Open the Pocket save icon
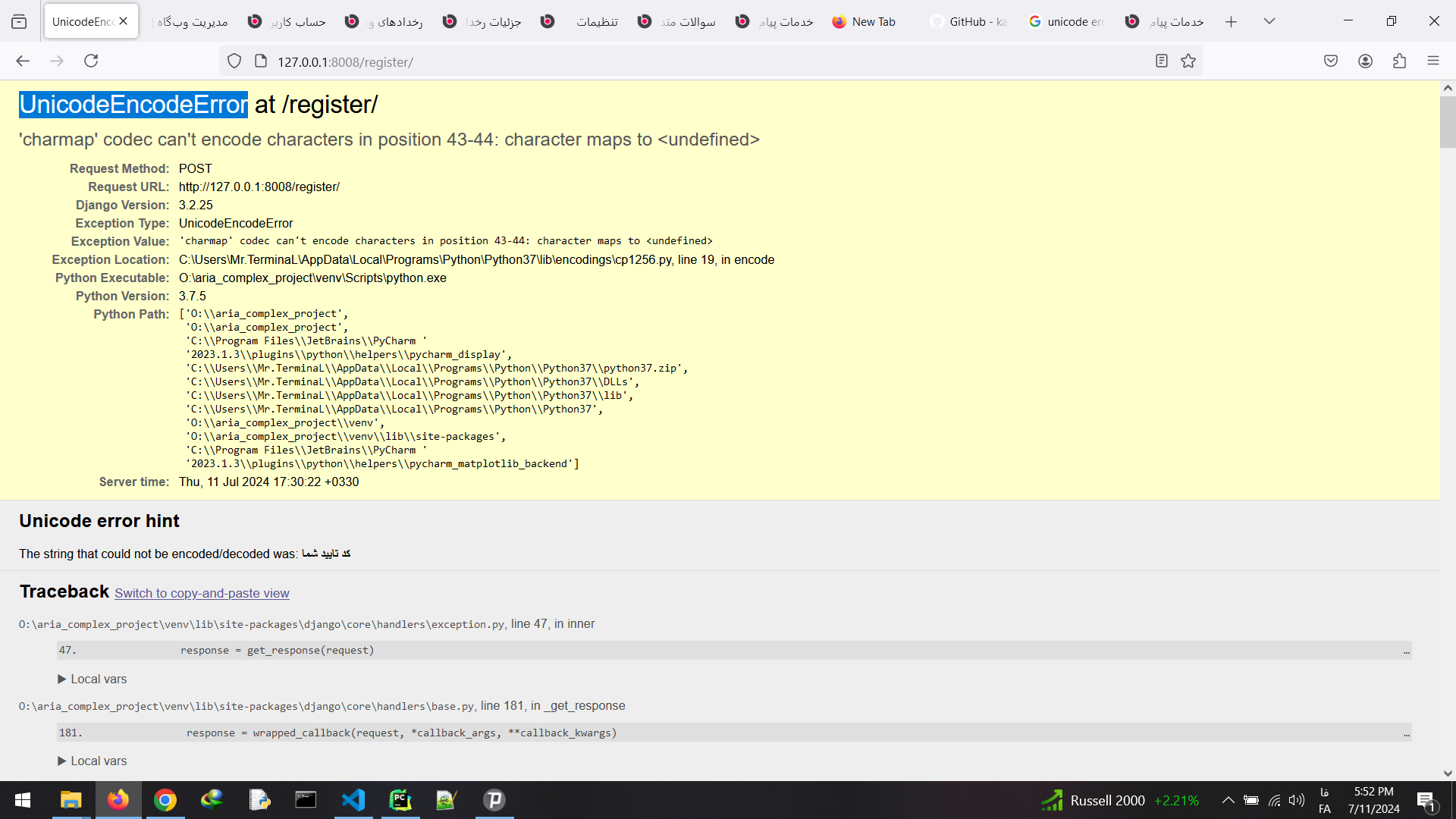 point(1331,61)
